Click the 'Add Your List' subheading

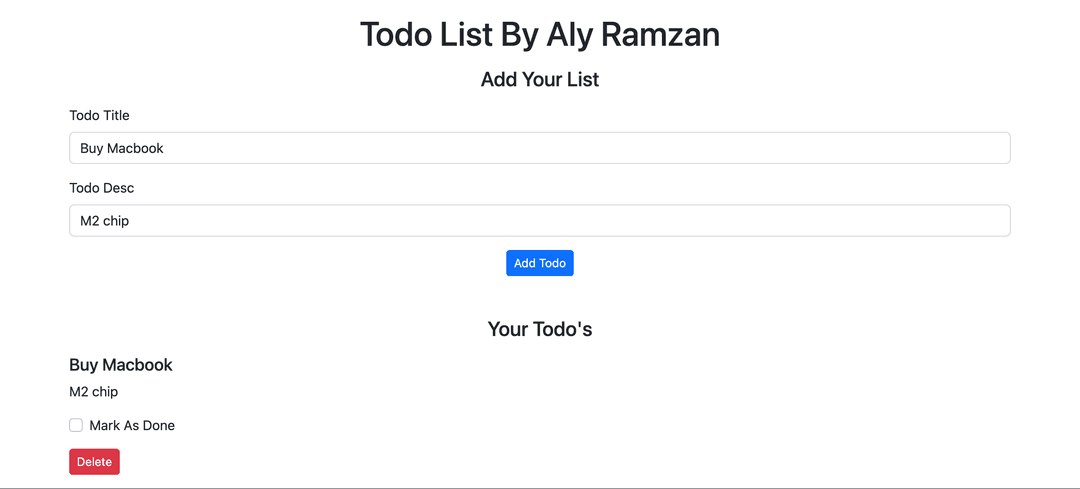tap(540, 79)
